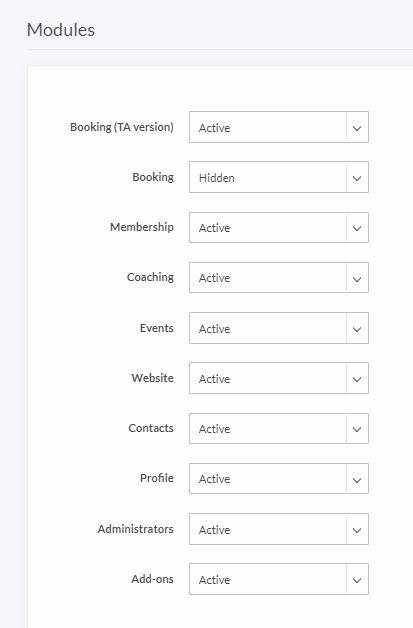Image resolution: width=413 pixels, height=628 pixels.
Task: Open the Booking (TA version) status dropdown
Action: (x=279, y=127)
